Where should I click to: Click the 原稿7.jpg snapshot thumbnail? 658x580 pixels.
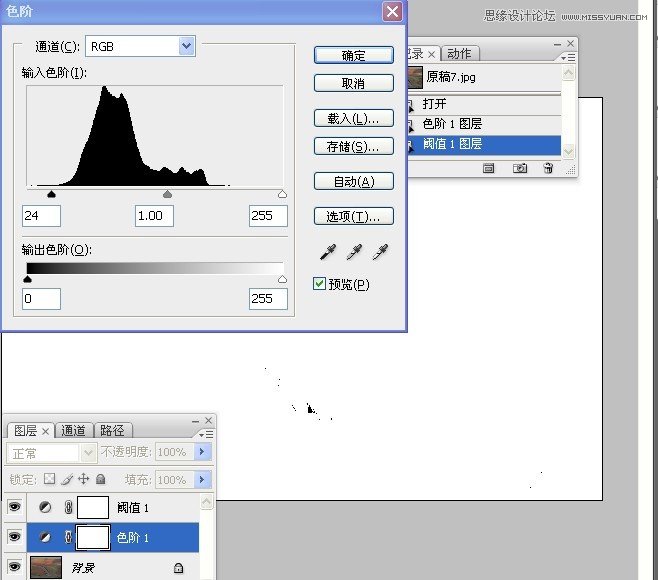[415, 77]
